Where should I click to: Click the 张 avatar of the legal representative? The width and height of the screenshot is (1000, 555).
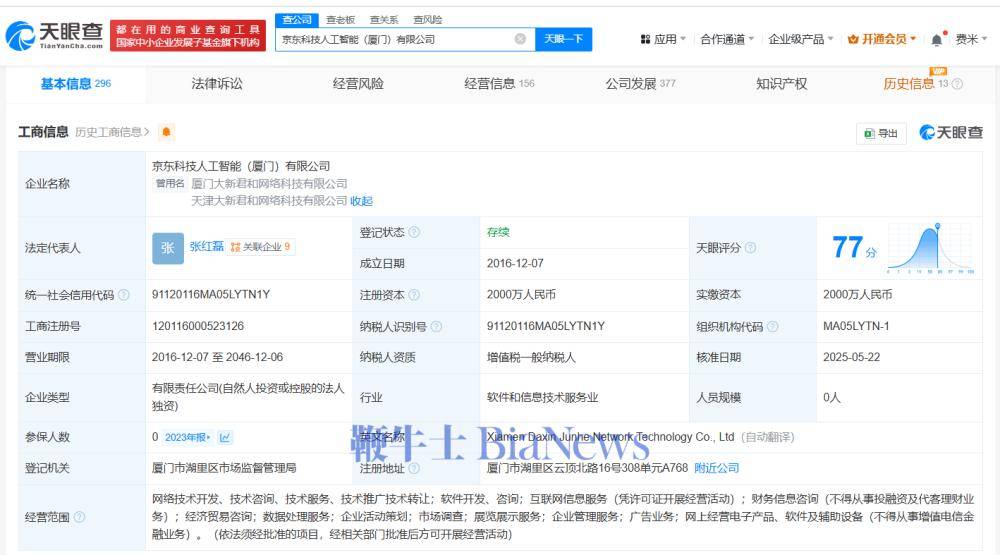point(168,248)
